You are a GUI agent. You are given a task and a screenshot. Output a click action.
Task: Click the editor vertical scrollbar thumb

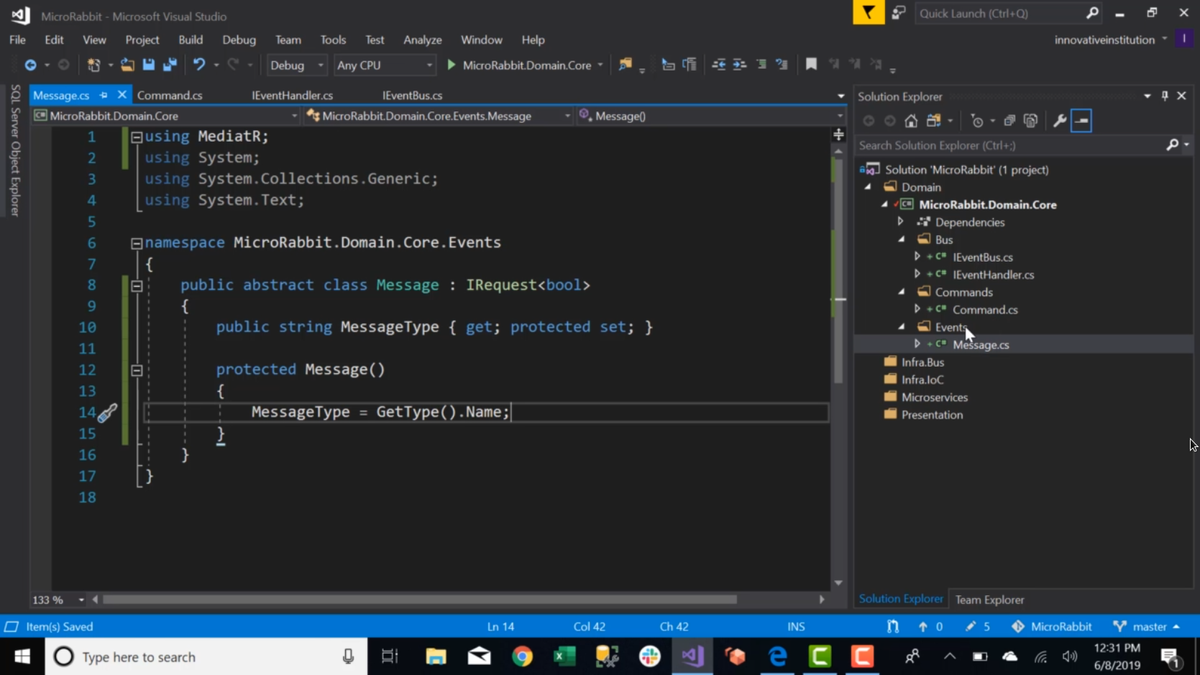coord(838,270)
